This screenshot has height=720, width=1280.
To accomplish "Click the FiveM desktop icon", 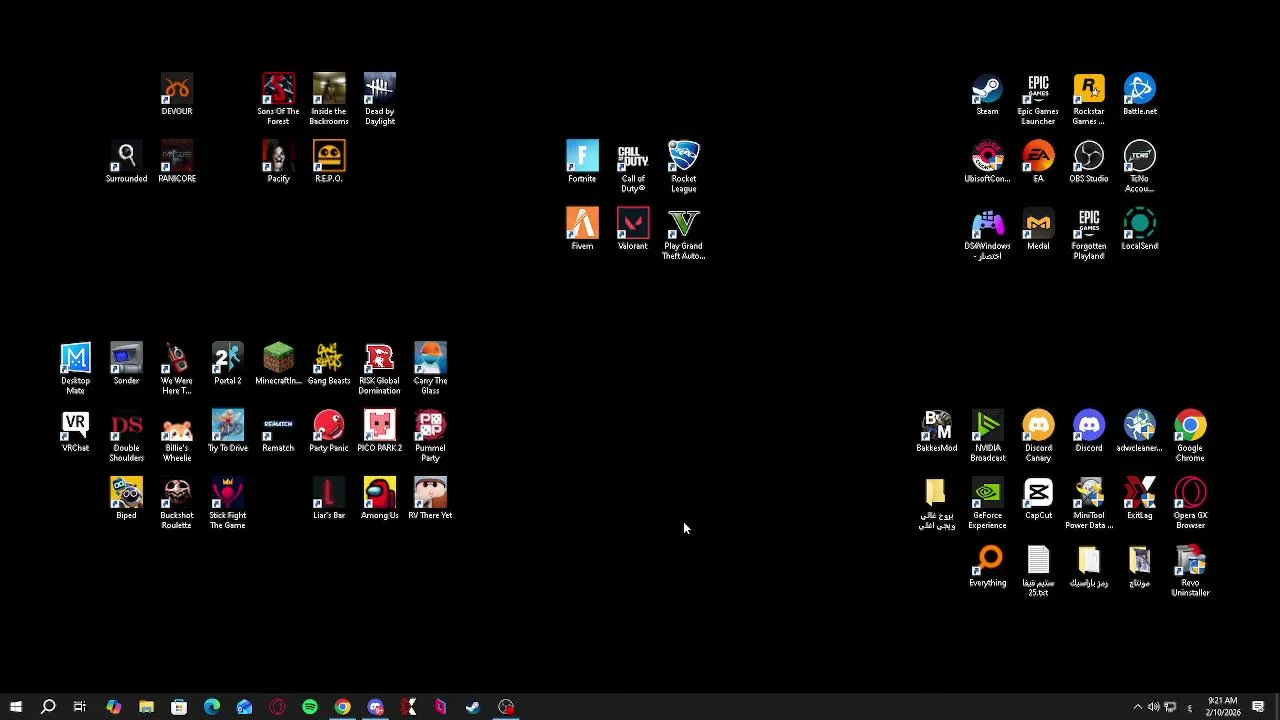I will pos(582,229).
